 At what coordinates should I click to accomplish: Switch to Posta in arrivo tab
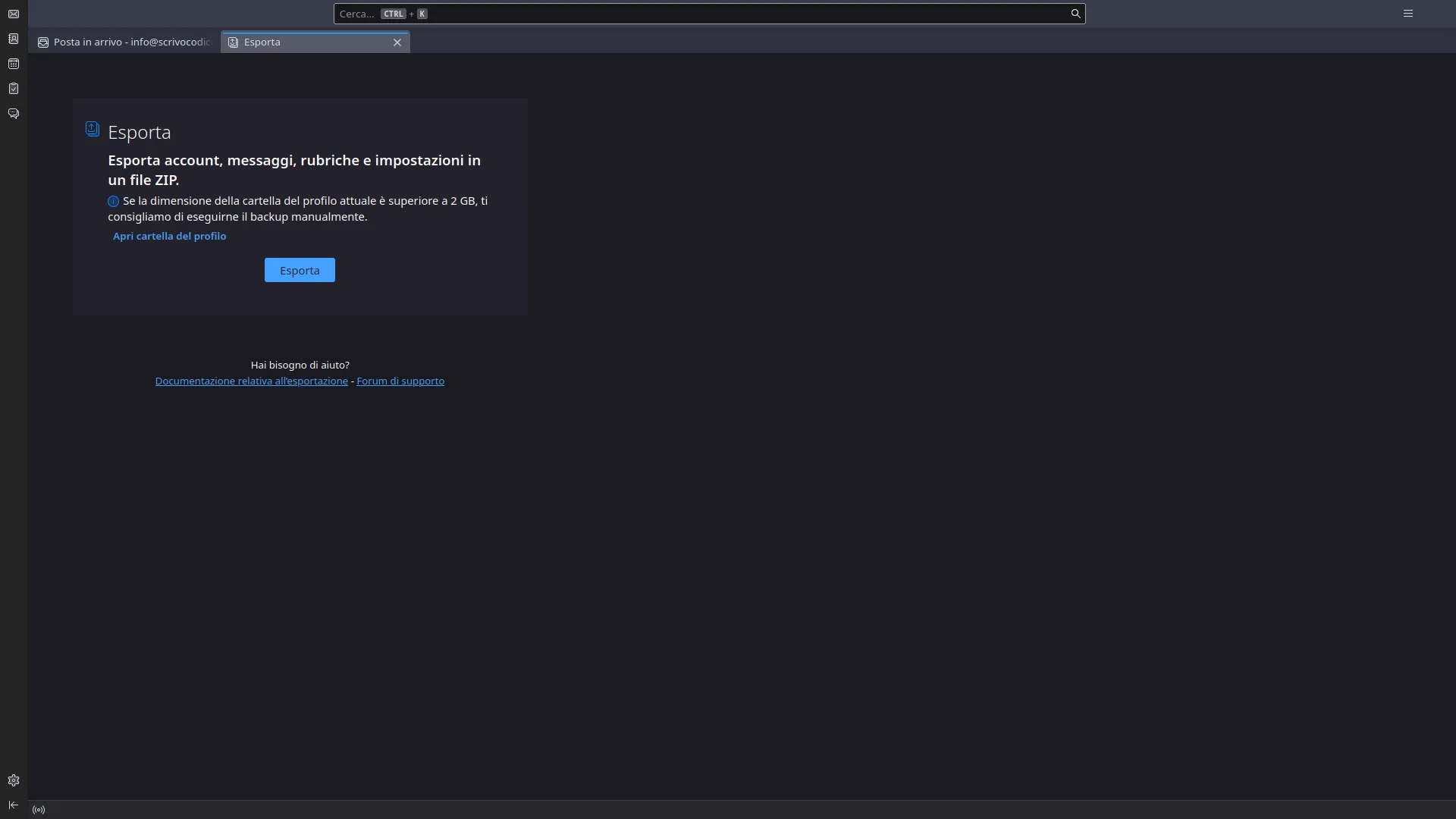[x=124, y=42]
